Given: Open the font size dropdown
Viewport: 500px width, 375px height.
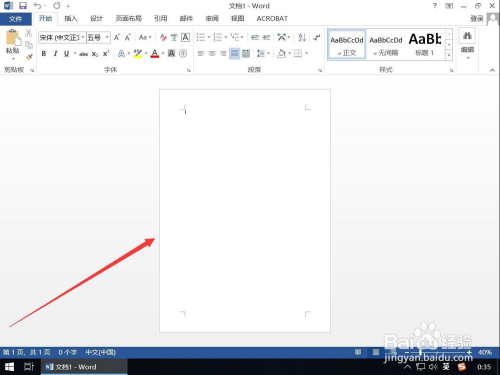Looking at the screenshot, I should click(107, 37).
